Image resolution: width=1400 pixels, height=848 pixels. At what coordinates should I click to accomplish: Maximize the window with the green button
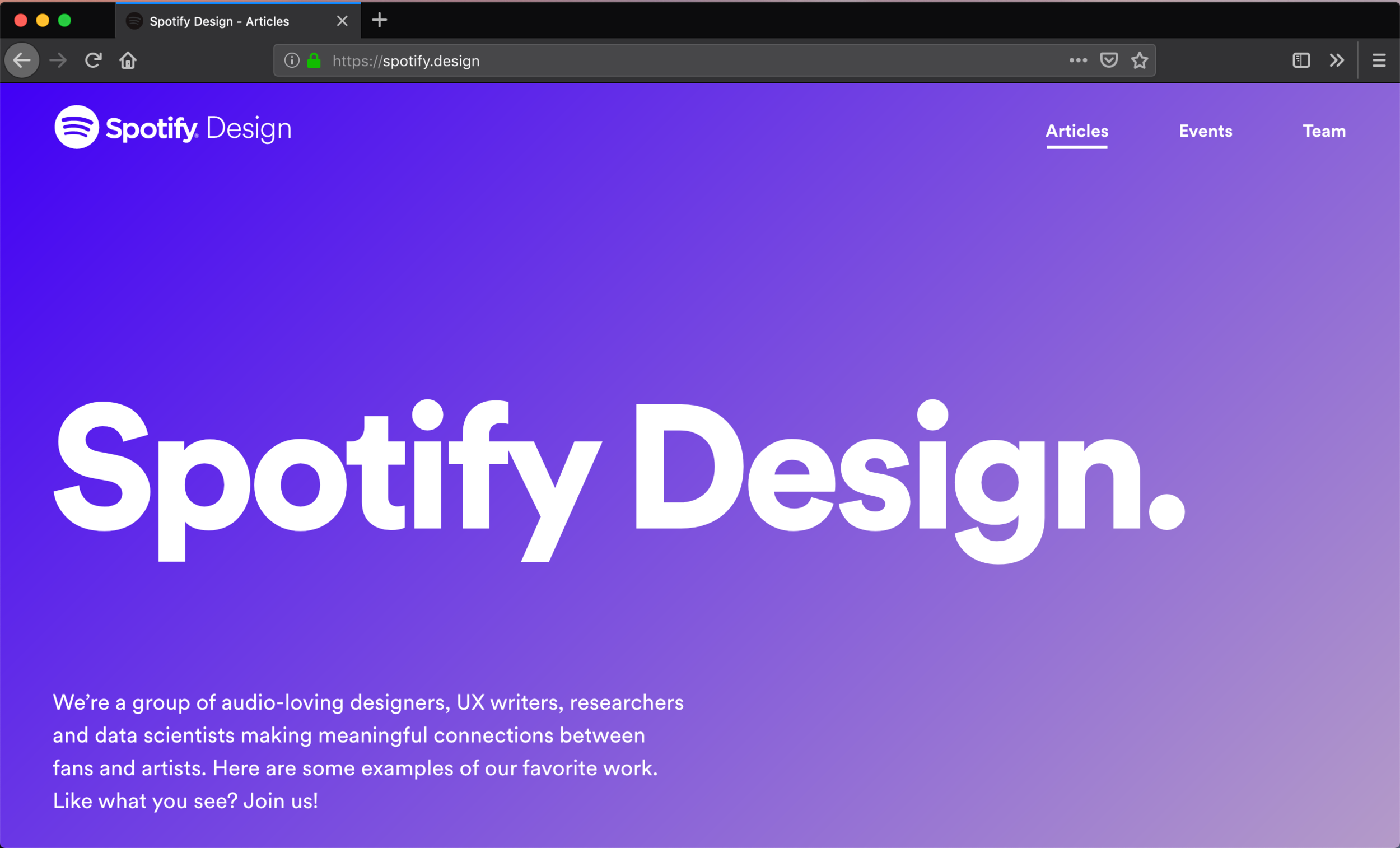[x=65, y=21]
